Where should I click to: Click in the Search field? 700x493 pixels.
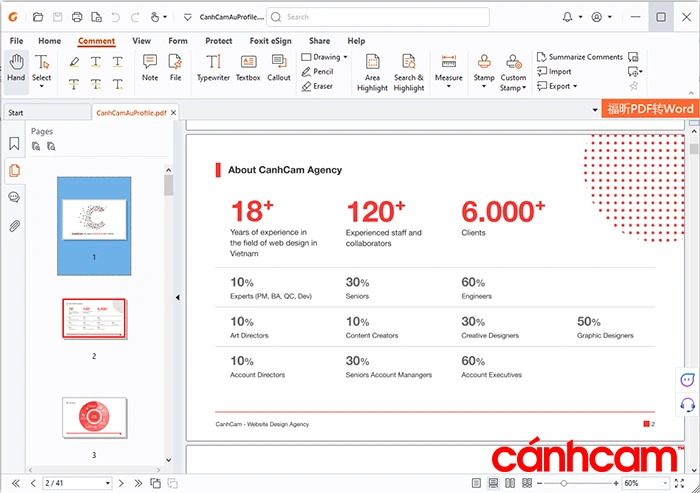click(378, 17)
